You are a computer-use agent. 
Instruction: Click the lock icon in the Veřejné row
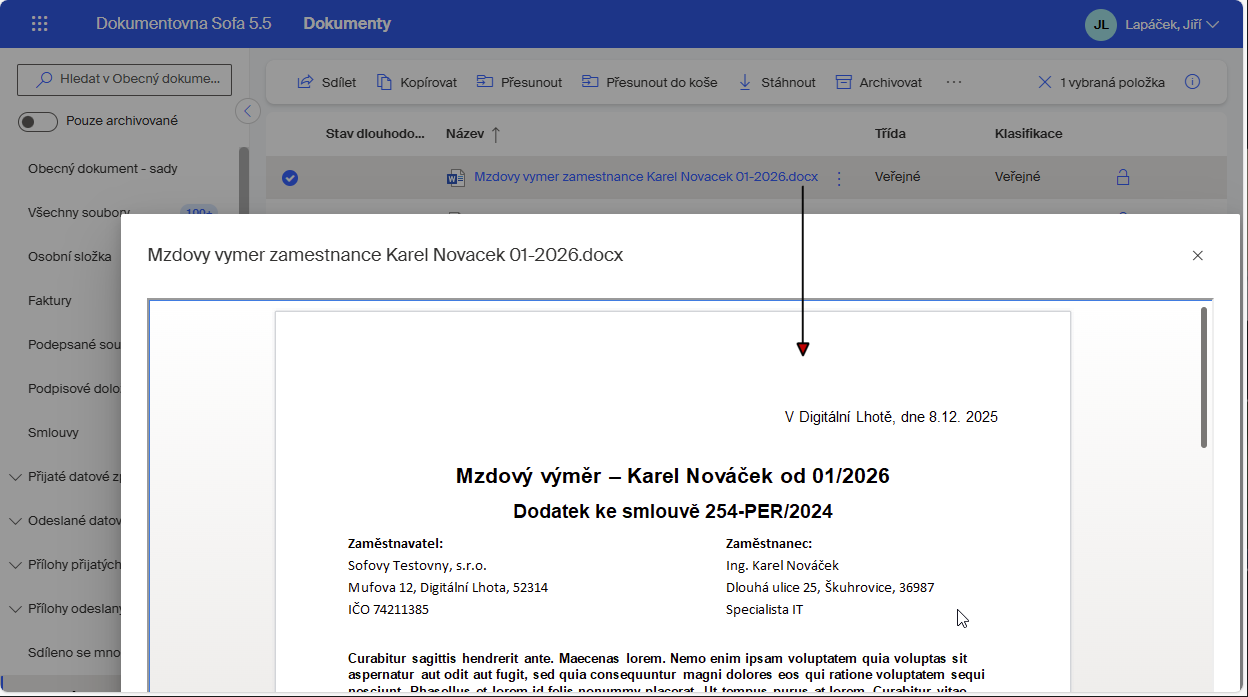(1122, 177)
